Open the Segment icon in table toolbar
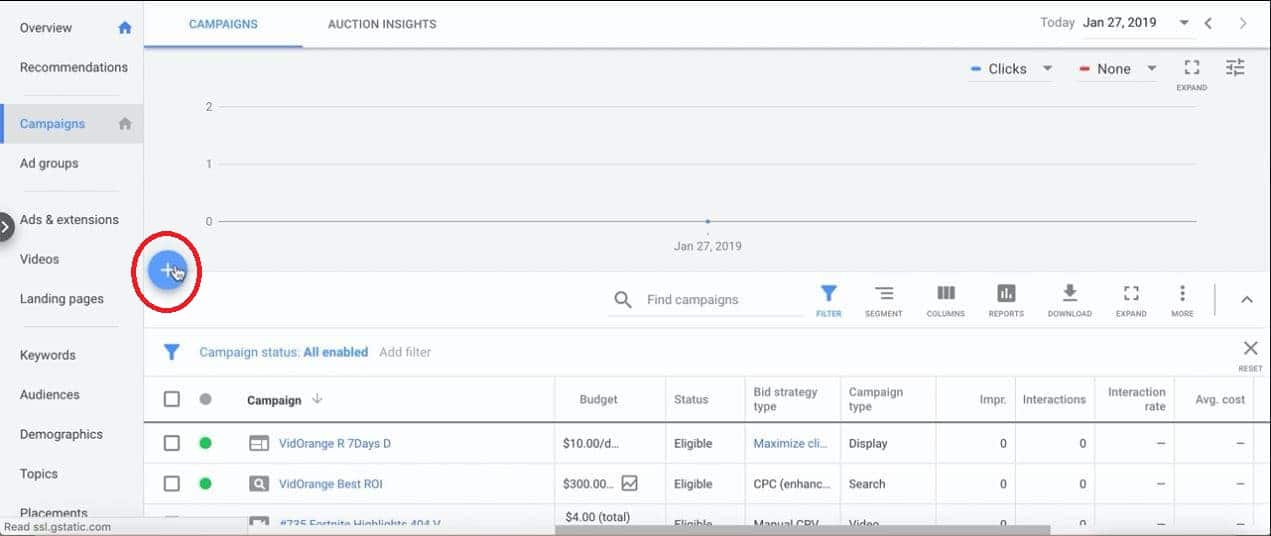Image resolution: width=1271 pixels, height=536 pixels. tap(884, 301)
